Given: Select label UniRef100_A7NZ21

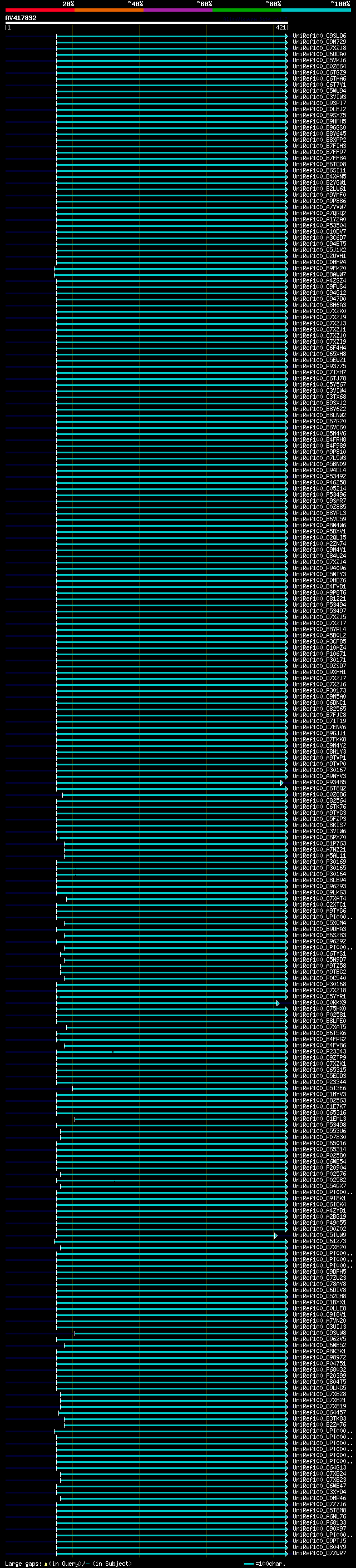Looking at the screenshot, I should [319, 850].
